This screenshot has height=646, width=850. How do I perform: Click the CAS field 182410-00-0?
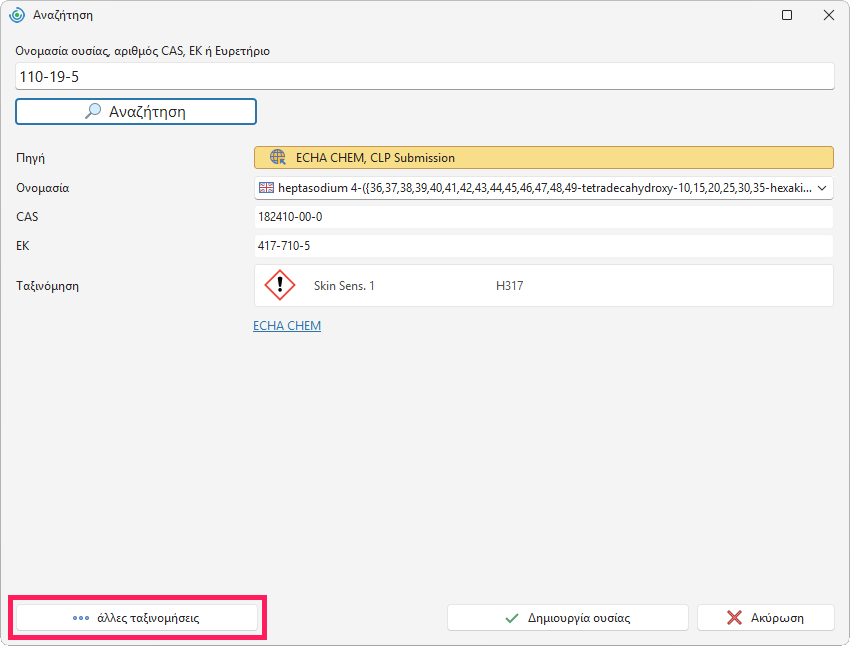[544, 217]
